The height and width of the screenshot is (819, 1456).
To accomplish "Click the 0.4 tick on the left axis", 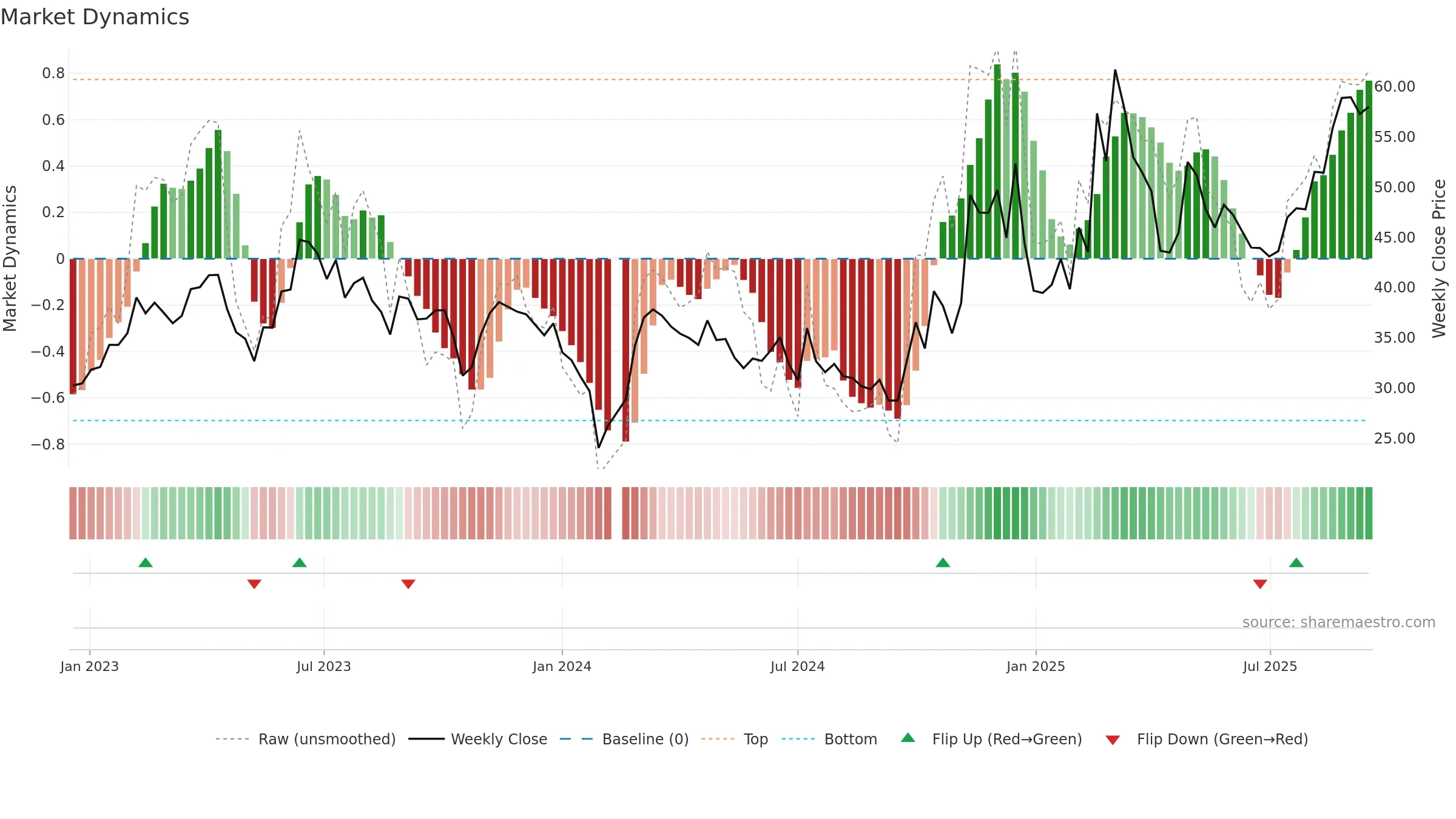I will pos(53,166).
